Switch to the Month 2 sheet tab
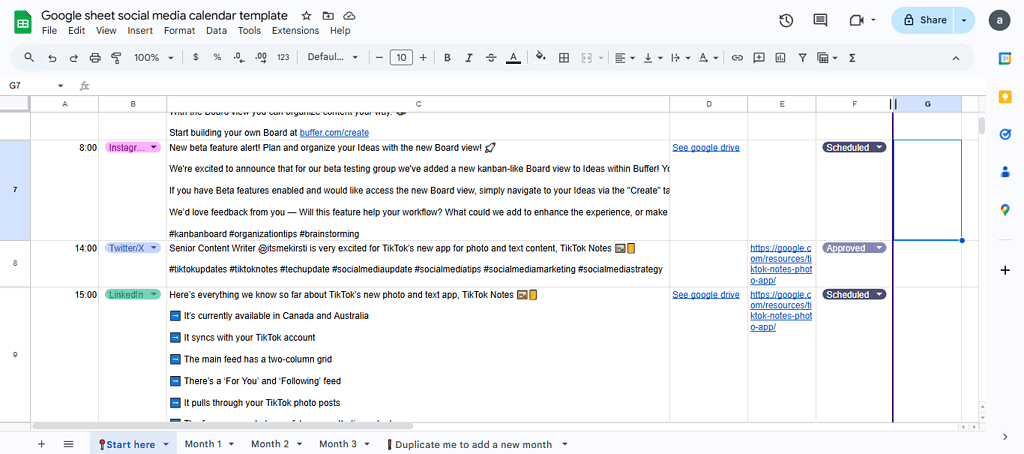The height and width of the screenshot is (454, 1024). (x=270, y=444)
